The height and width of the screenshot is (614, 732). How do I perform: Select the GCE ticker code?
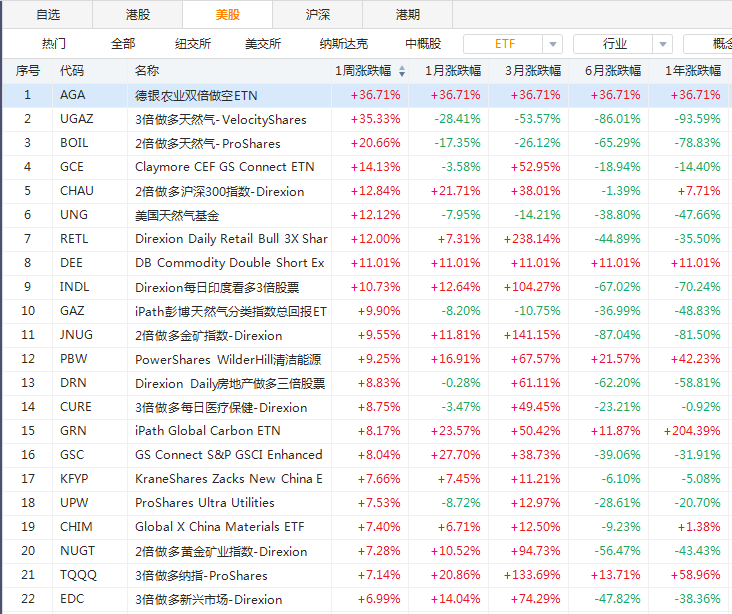click(x=71, y=167)
